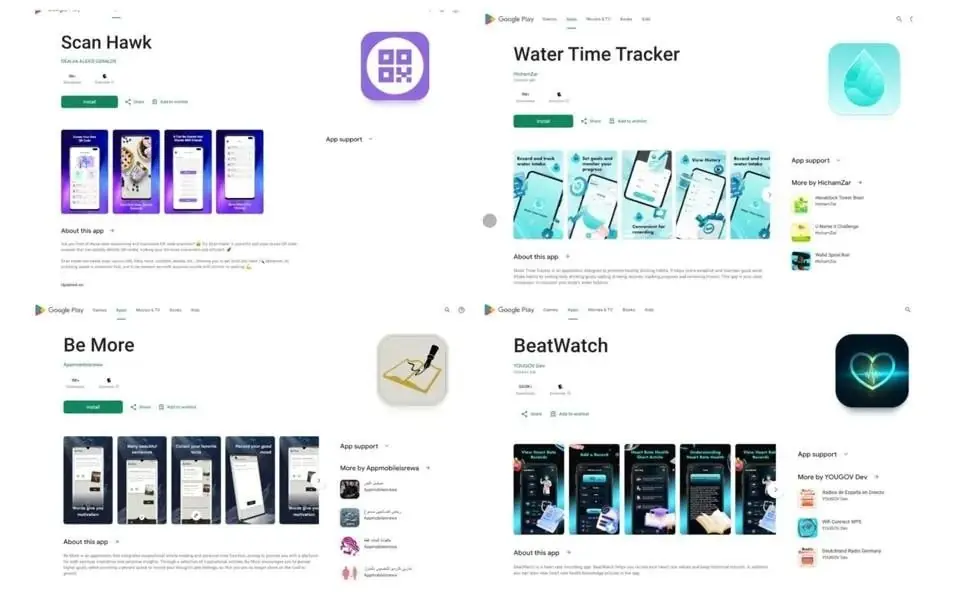The width and height of the screenshot is (959, 595).
Task: Click the Scan Hawk QR code app icon
Action: pos(394,66)
